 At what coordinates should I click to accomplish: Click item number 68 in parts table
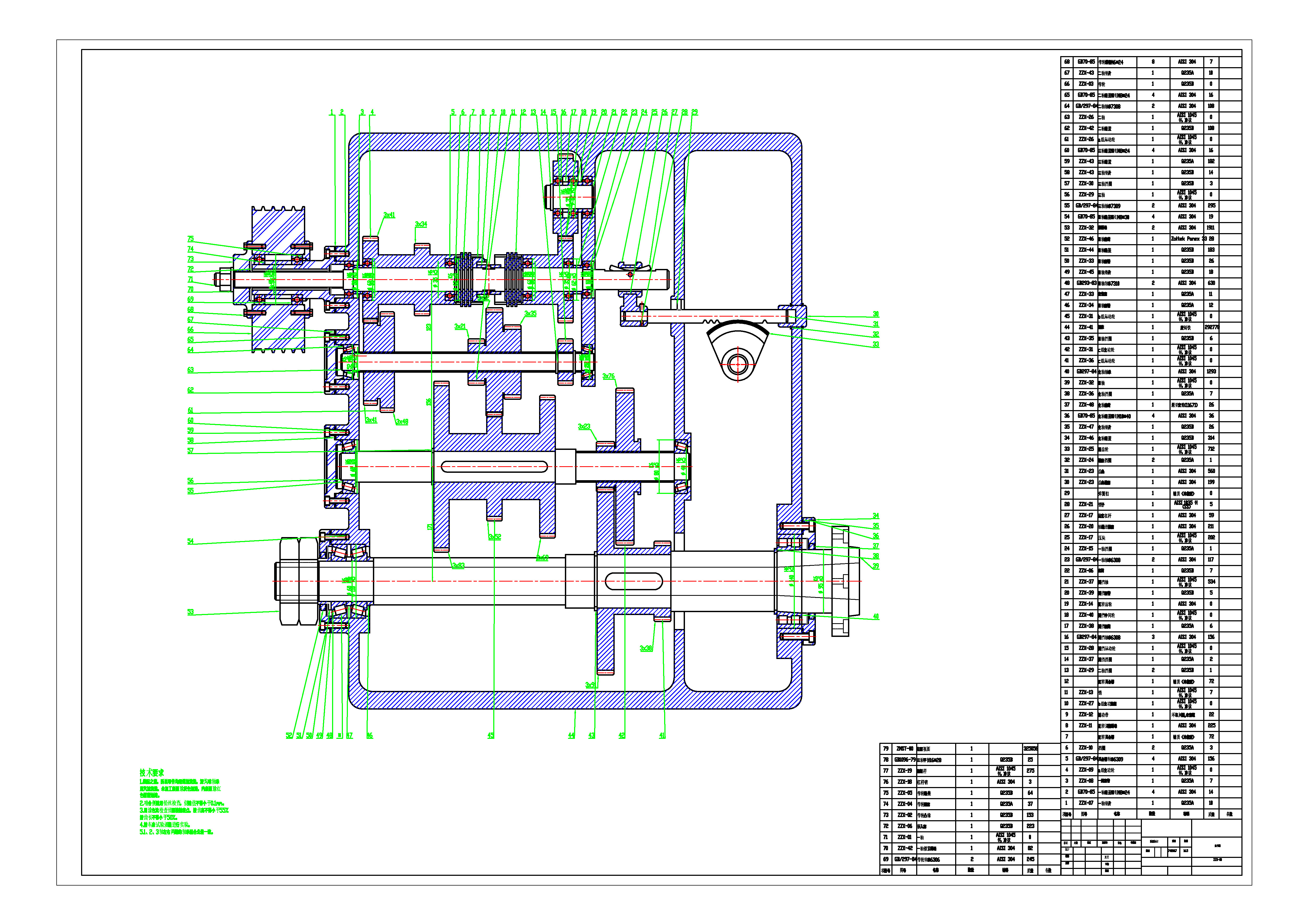(1067, 61)
